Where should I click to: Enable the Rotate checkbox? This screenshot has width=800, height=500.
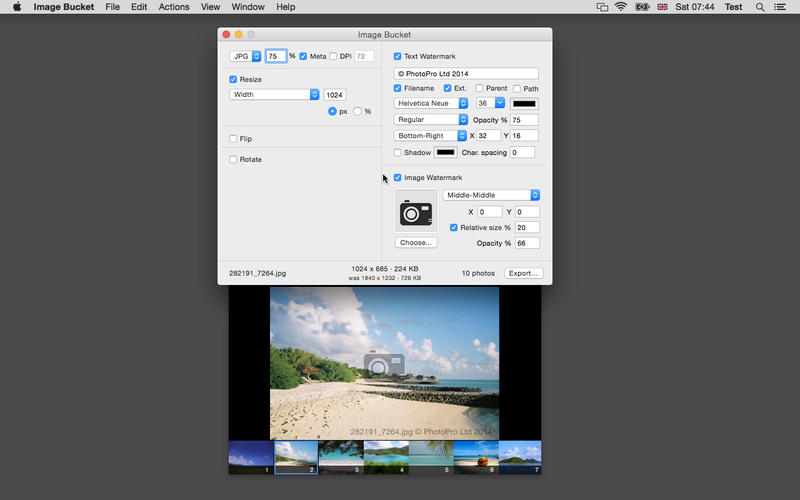click(x=233, y=159)
